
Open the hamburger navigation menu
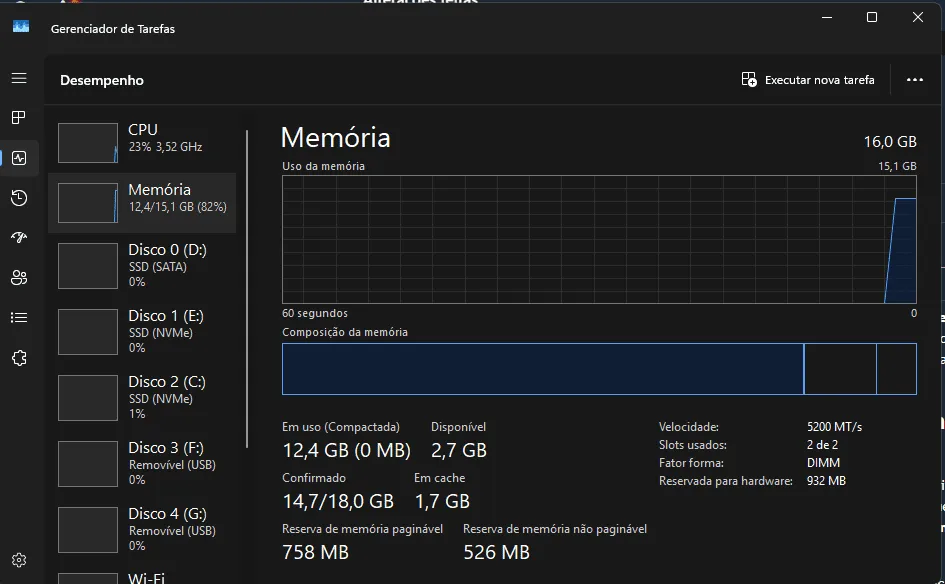19,78
